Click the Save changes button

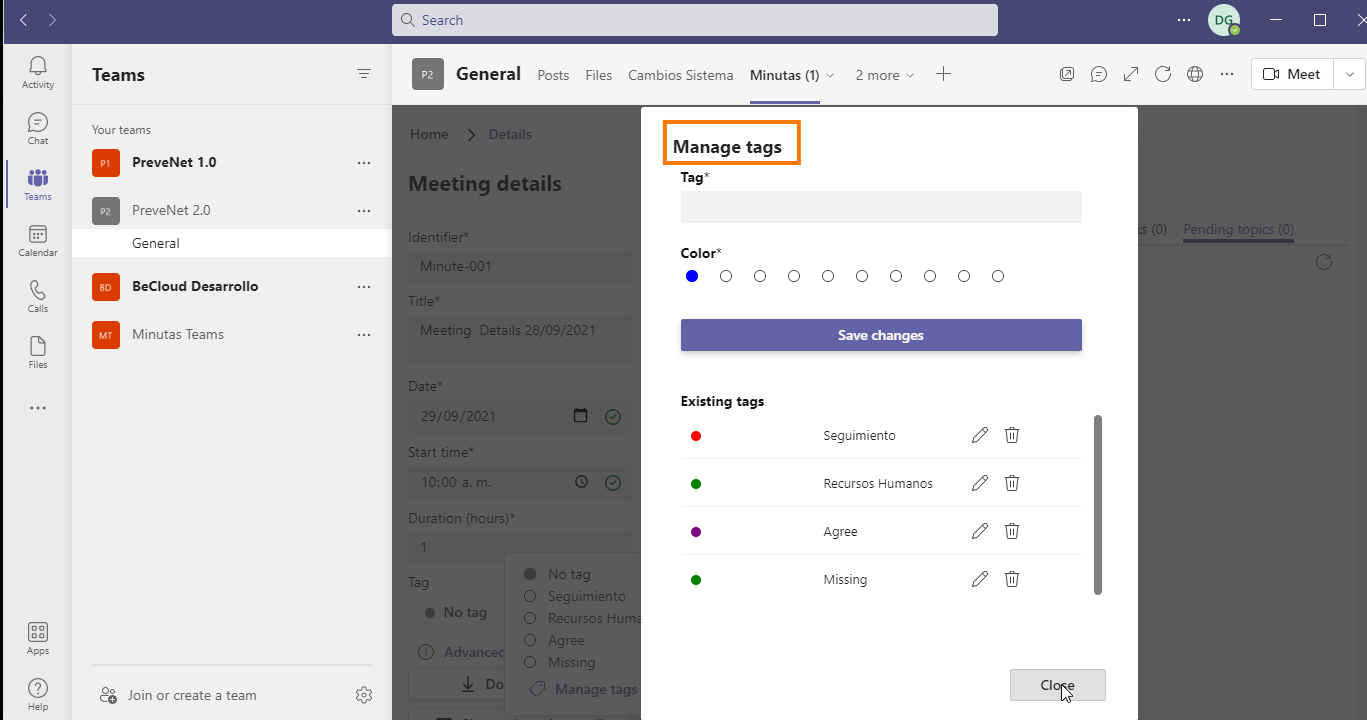[x=881, y=335]
